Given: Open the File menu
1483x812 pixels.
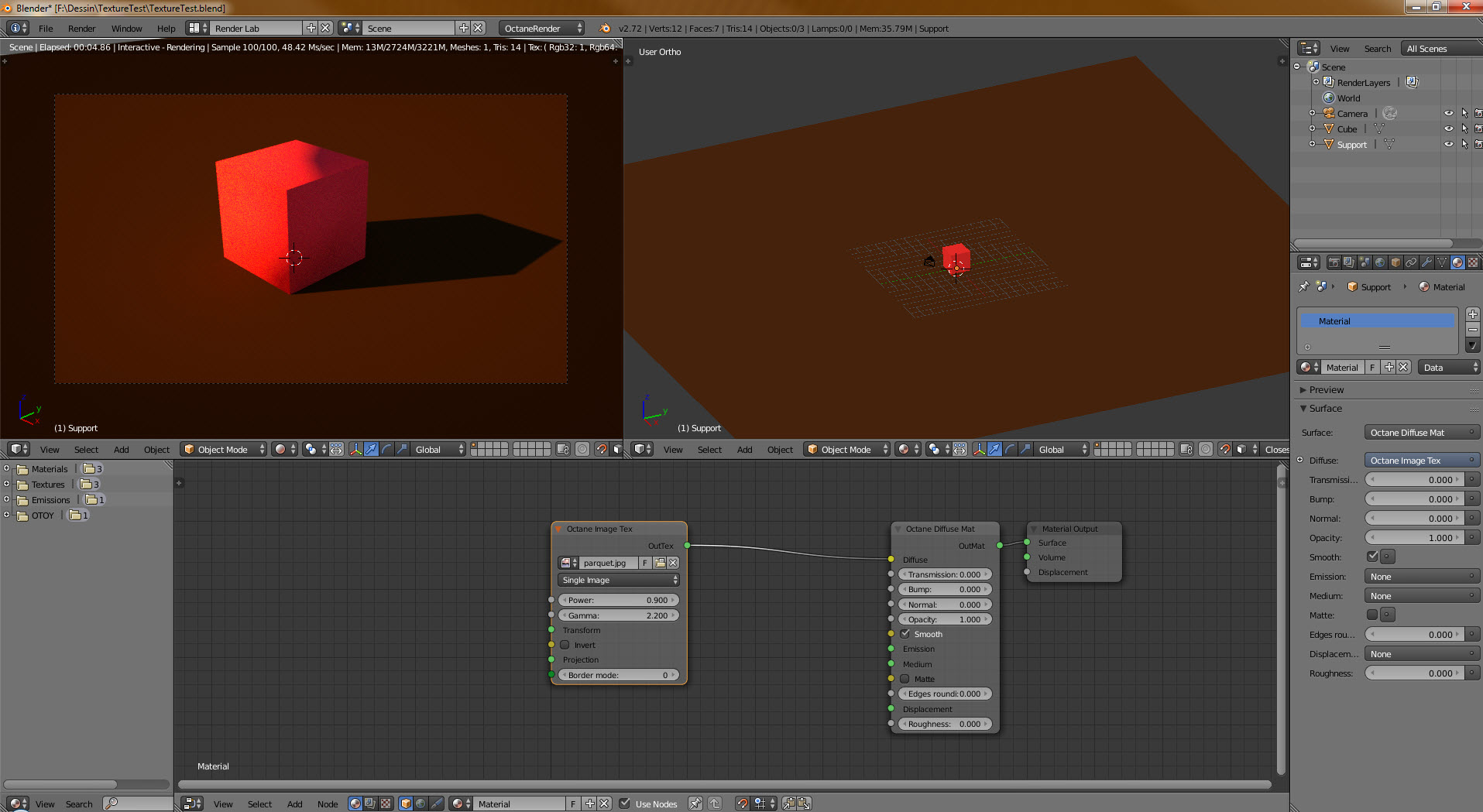Looking at the screenshot, I should point(46,29).
